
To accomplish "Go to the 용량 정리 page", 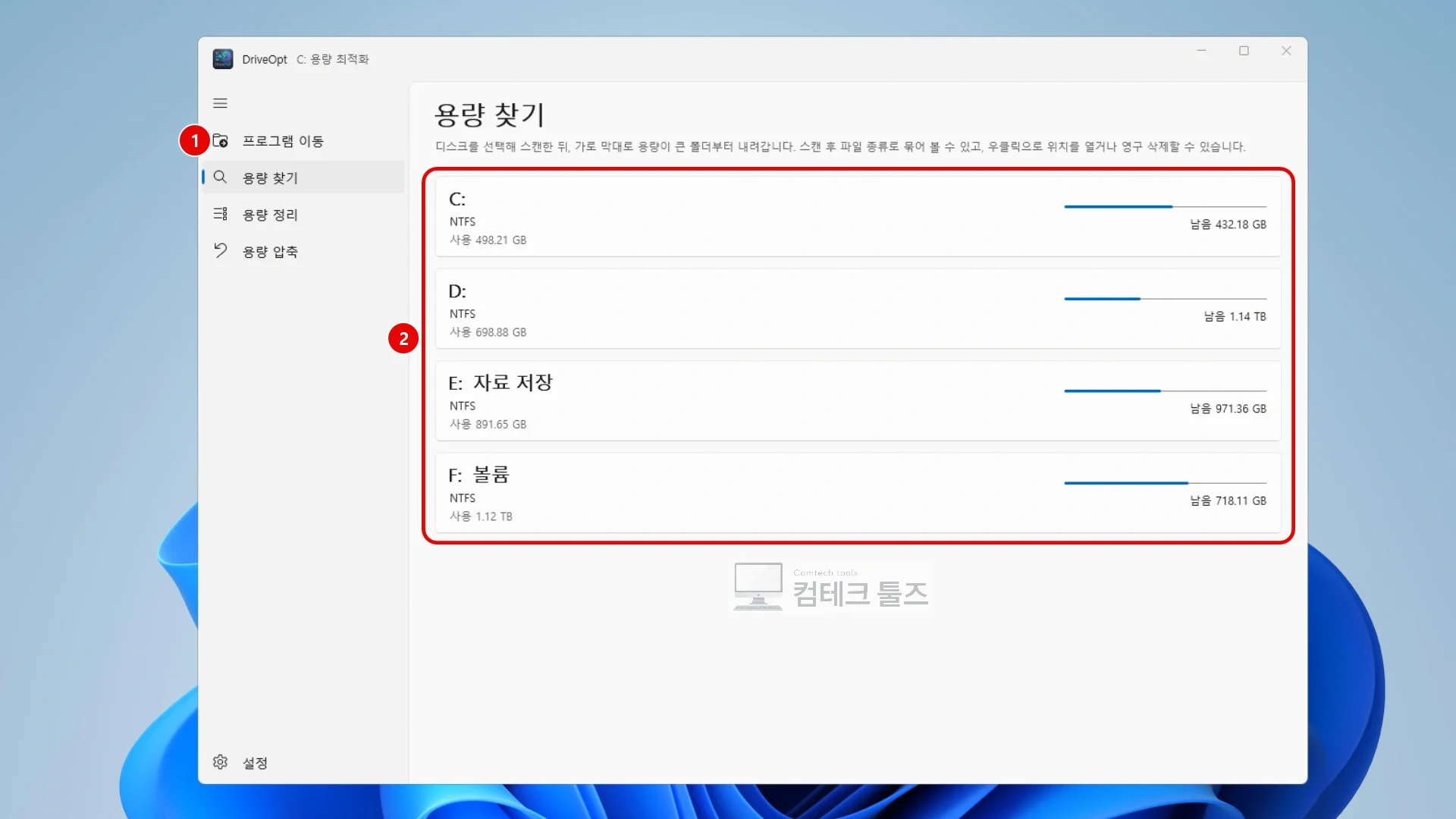I will [x=303, y=214].
